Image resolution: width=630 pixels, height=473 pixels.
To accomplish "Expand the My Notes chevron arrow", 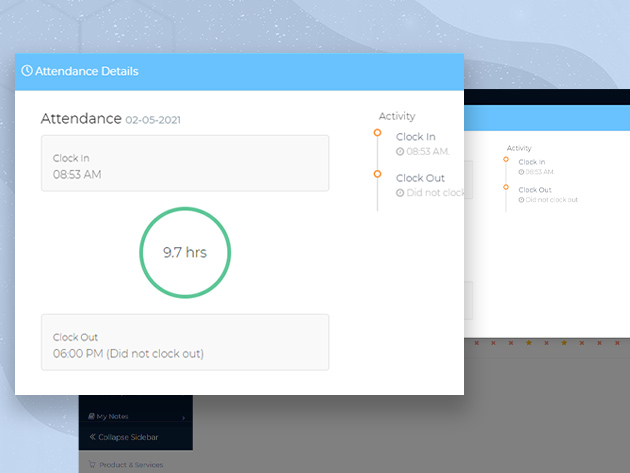I will [x=183, y=418].
